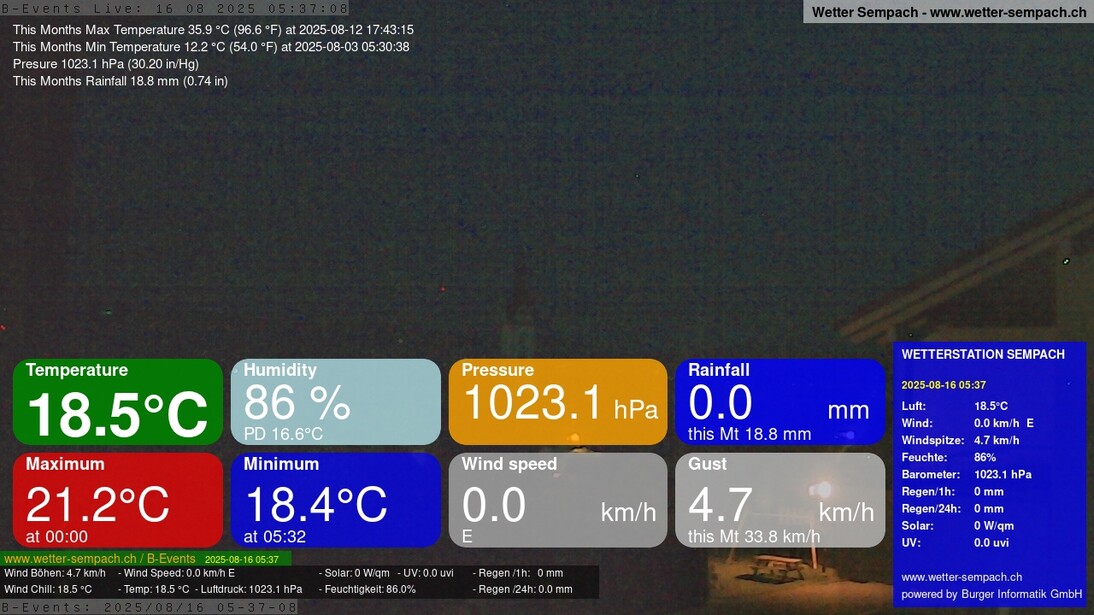
Task: Click the 'UV: 0.0 uvi' panel row
Action: pyautogui.click(x=955, y=543)
